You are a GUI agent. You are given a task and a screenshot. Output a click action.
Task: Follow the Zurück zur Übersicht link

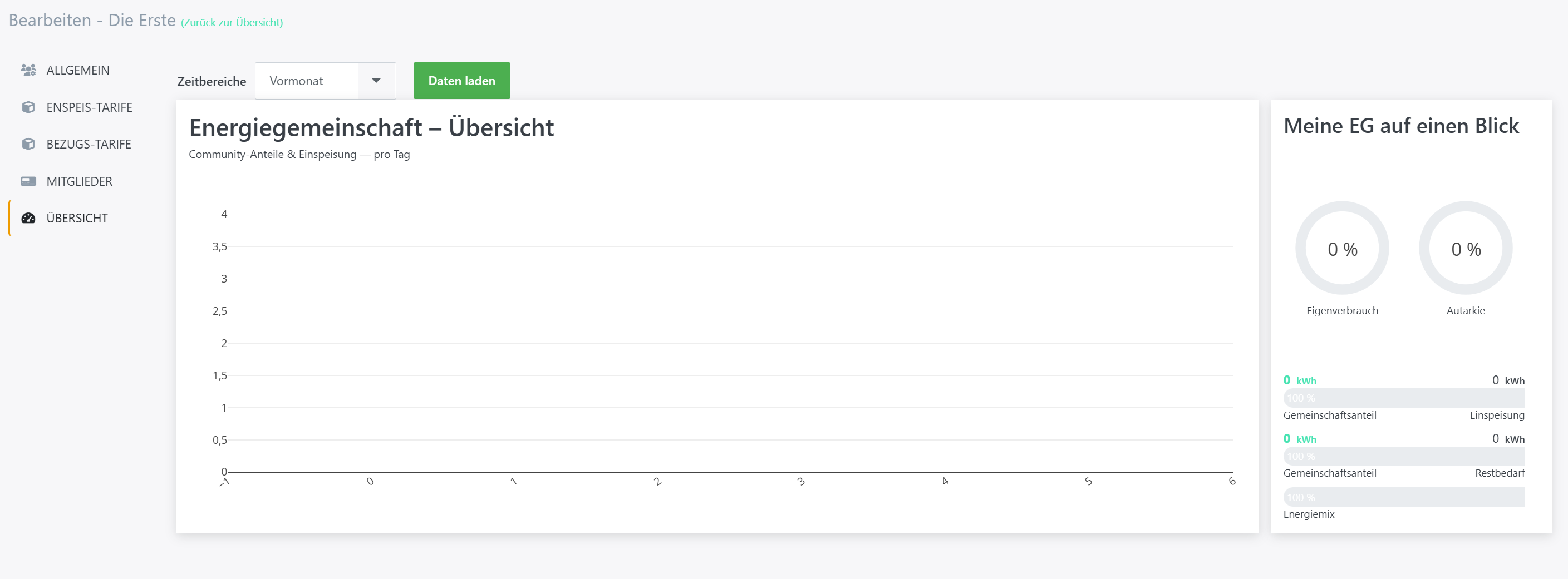232,22
